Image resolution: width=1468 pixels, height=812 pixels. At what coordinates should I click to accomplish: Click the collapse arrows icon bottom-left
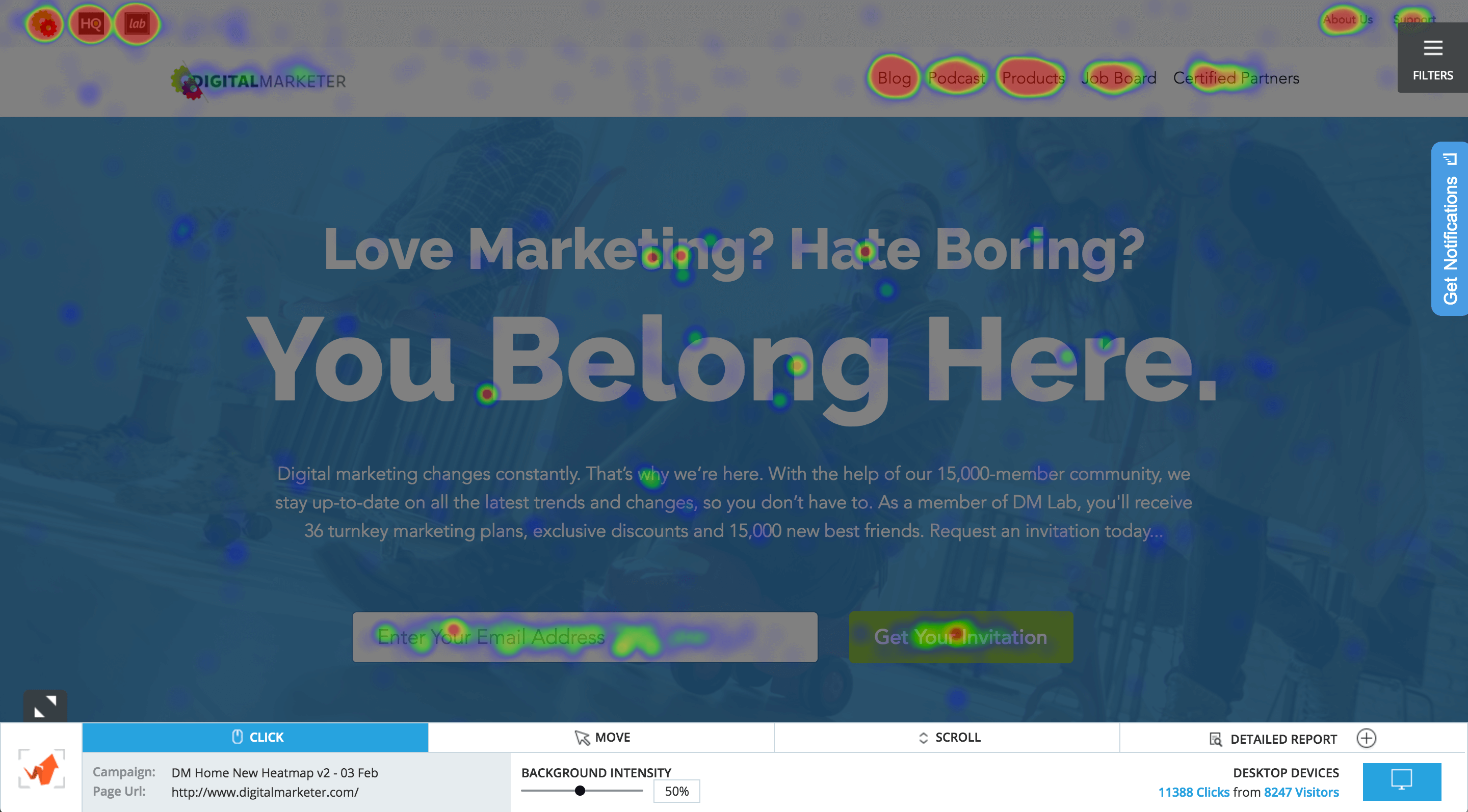tap(45, 706)
